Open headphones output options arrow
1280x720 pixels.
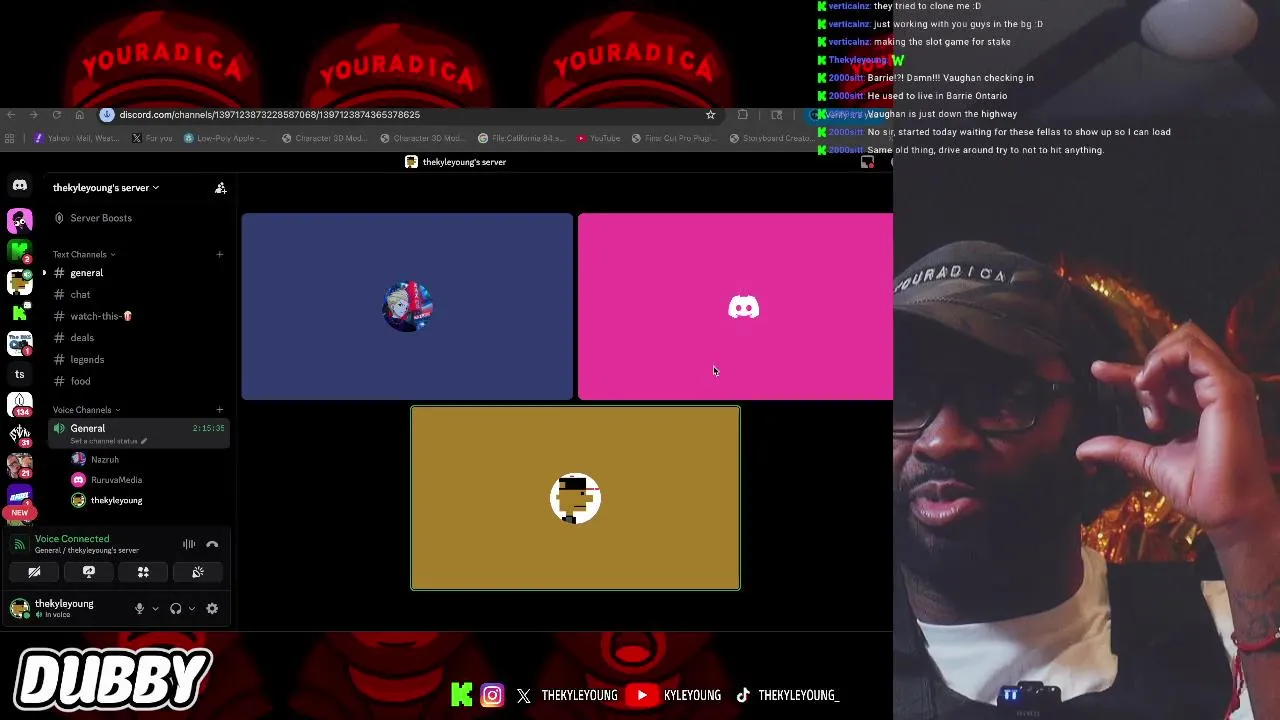coord(192,608)
